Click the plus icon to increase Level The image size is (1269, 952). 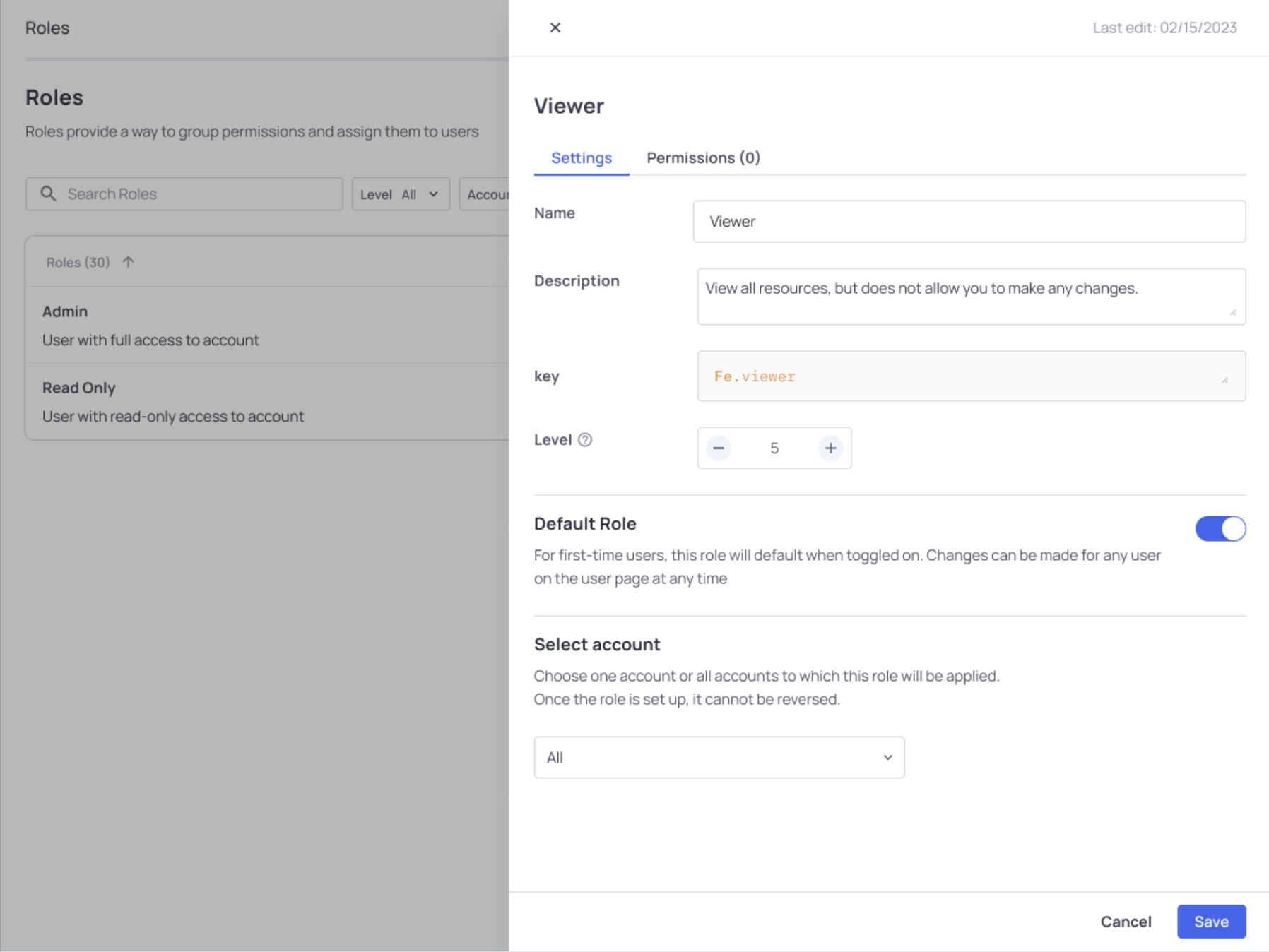coord(830,448)
